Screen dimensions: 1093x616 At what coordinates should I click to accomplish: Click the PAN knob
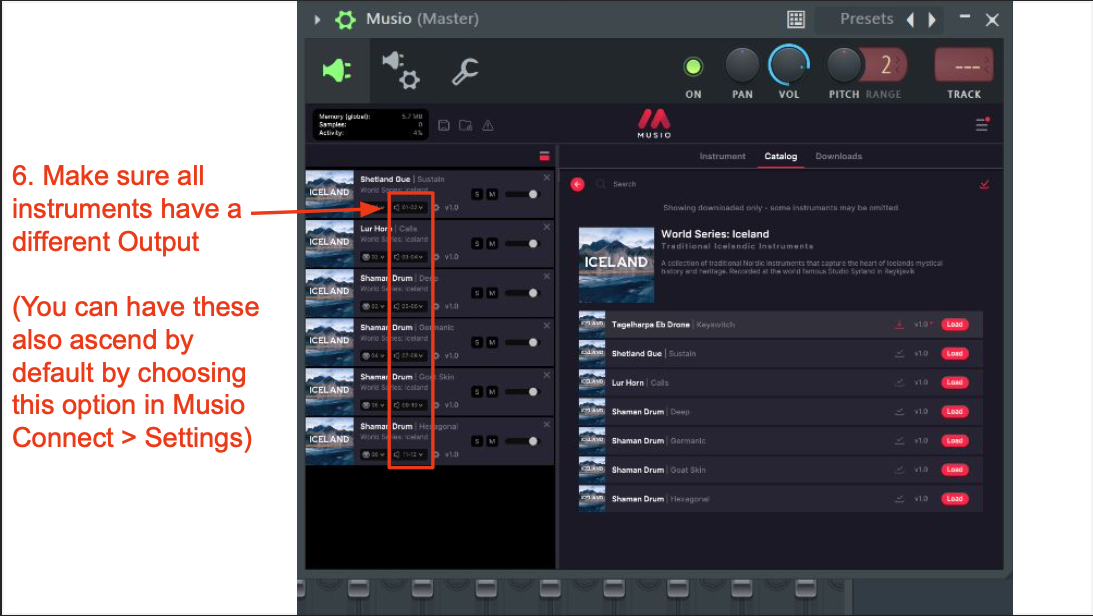pyautogui.click(x=742, y=66)
